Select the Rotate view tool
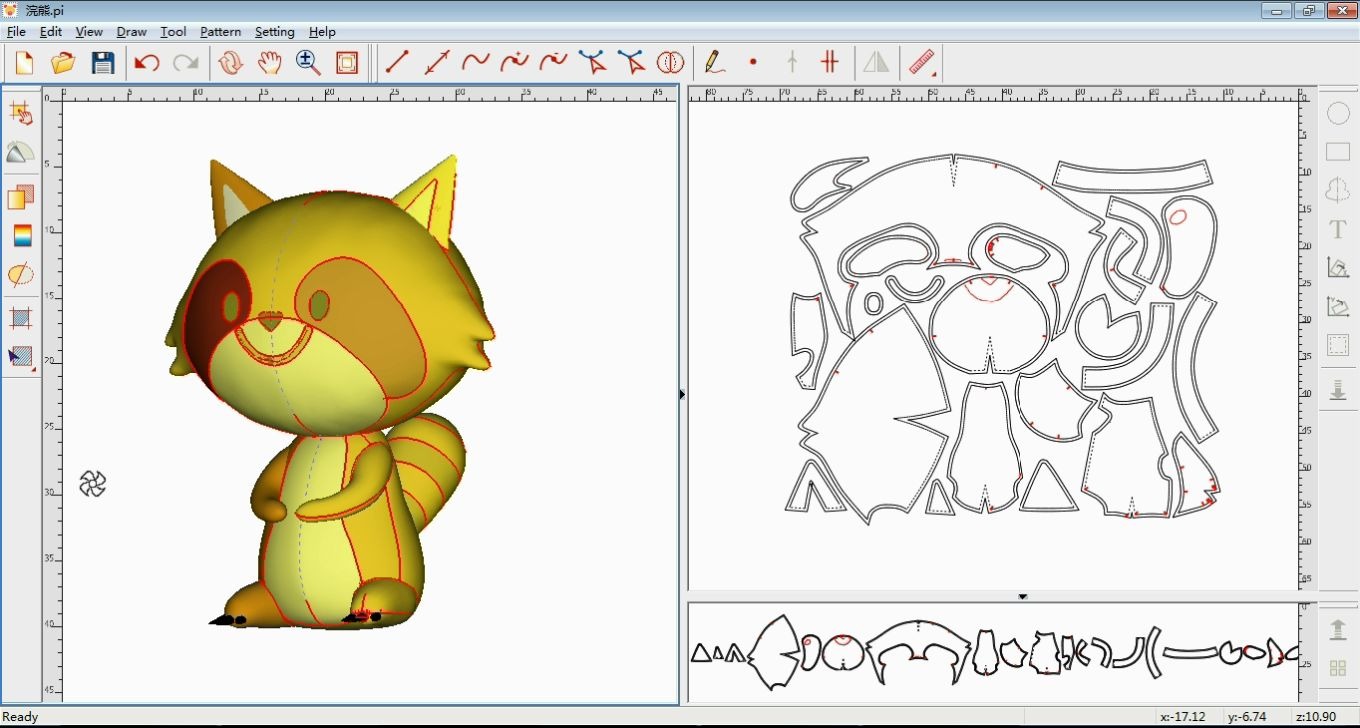This screenshot has height=728, width=1360. coord(230,63)
